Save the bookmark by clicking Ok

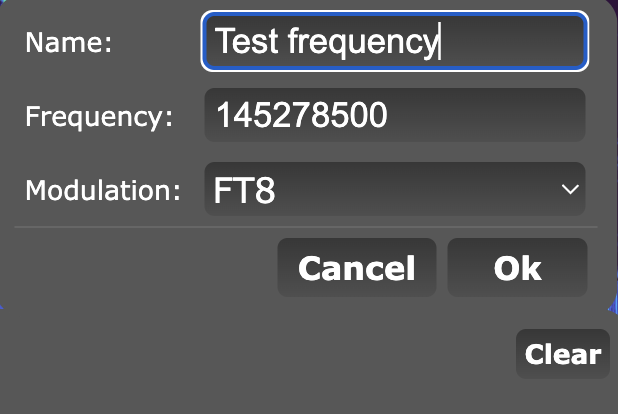click(517, 268)
